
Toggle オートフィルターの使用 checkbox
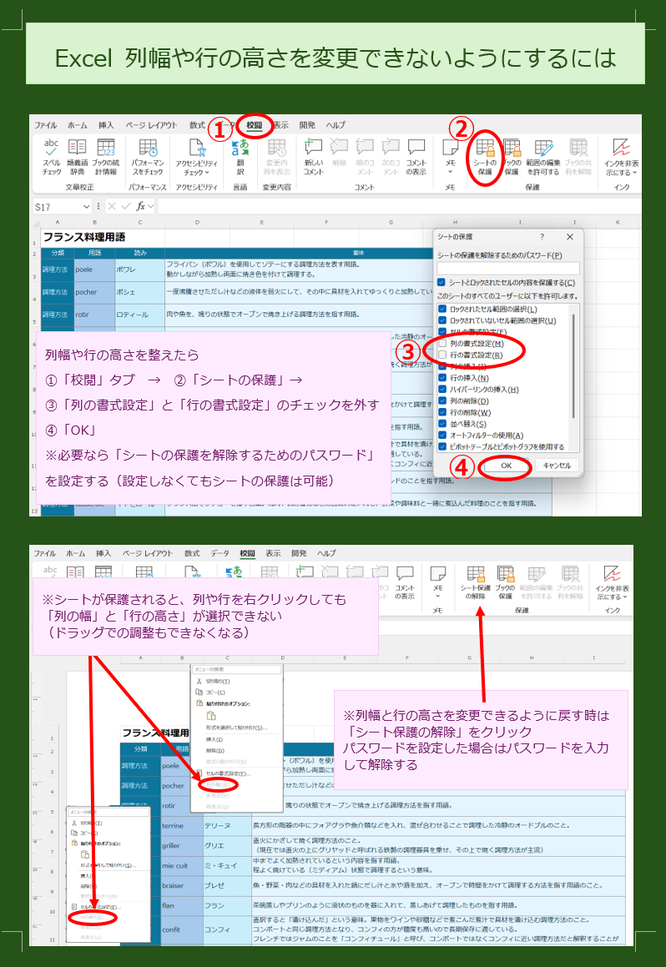[442, 435]
